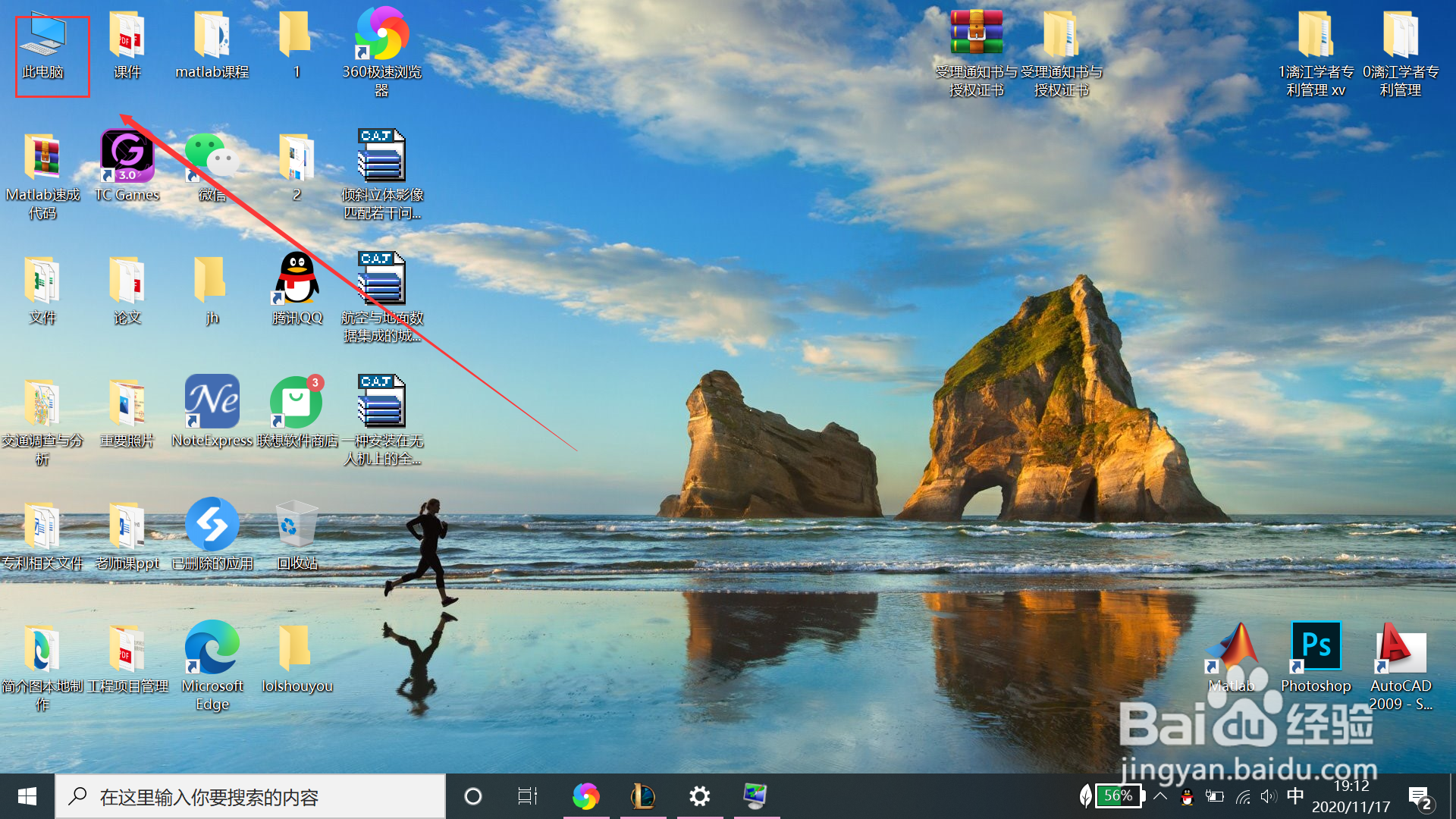Viewport: 1456px width, 819px height.
Task: Select the 微信 WeChat icon
Action: pos(212,157)
